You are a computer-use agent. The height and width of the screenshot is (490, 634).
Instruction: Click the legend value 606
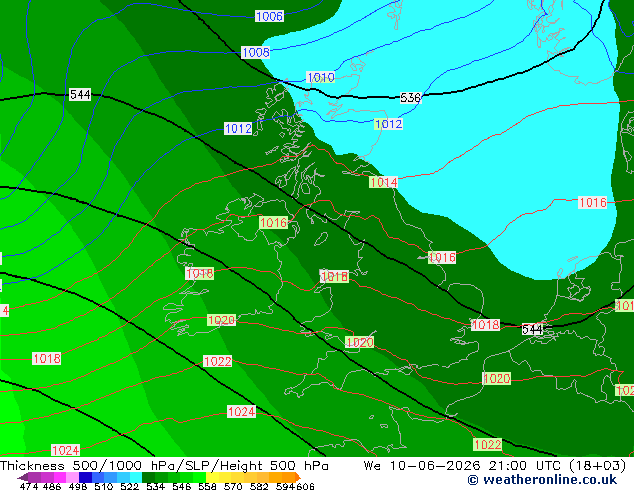[x=305, y=486]
